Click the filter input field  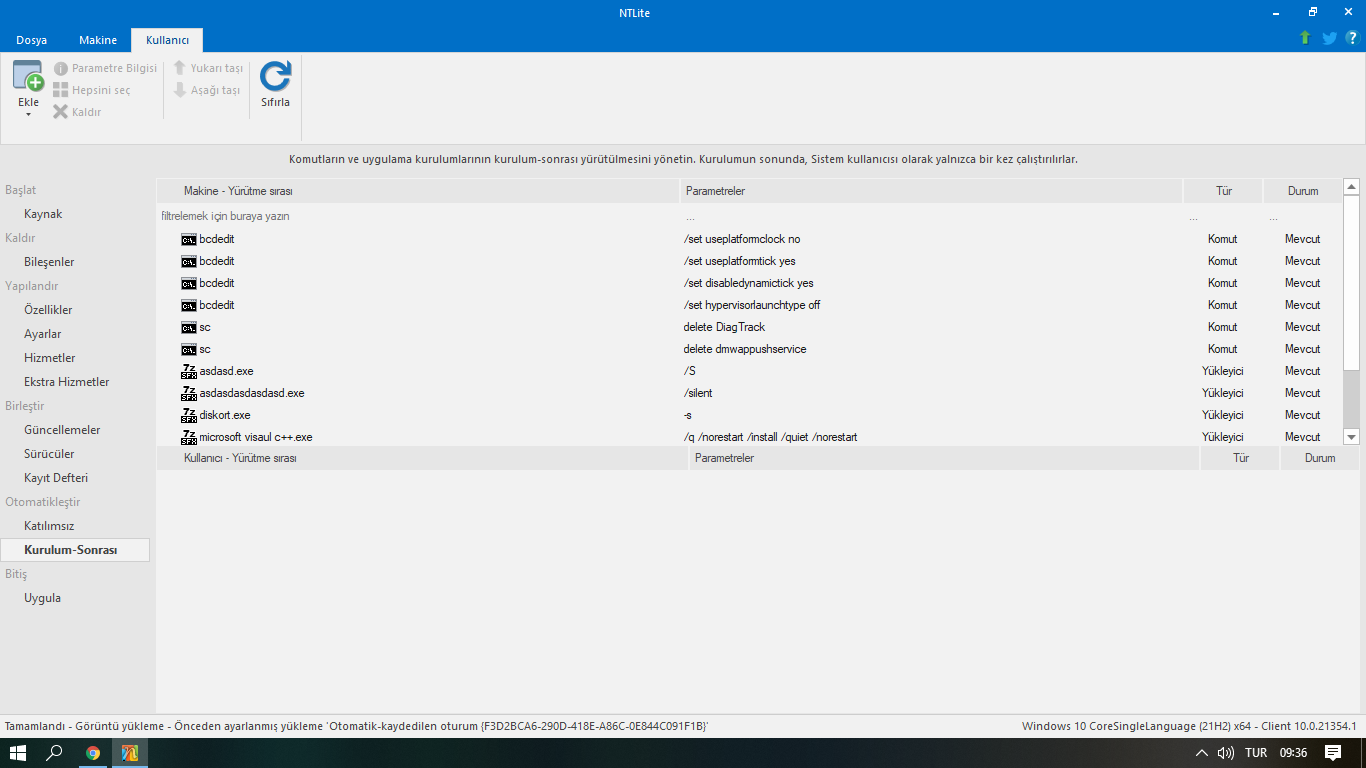pos(418,216)
